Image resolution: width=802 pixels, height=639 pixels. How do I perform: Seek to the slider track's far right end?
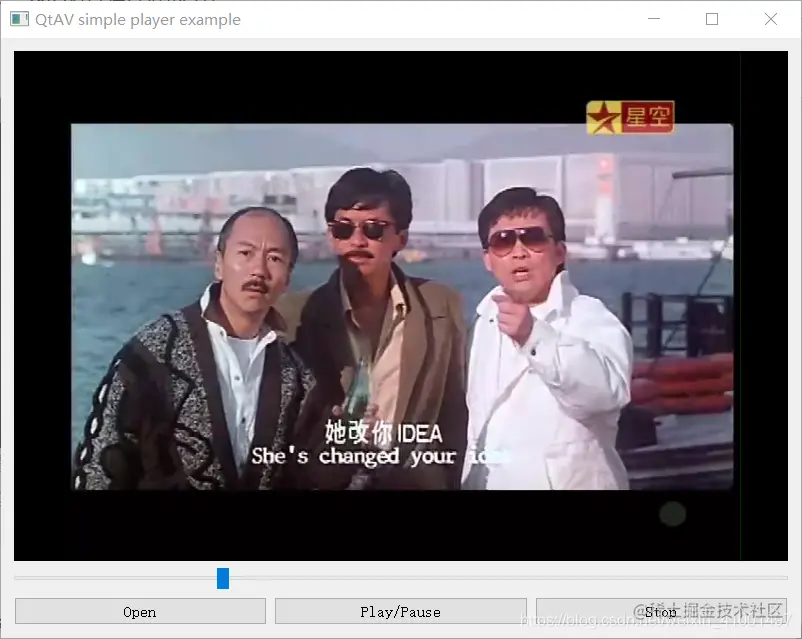tap(785, 578)
